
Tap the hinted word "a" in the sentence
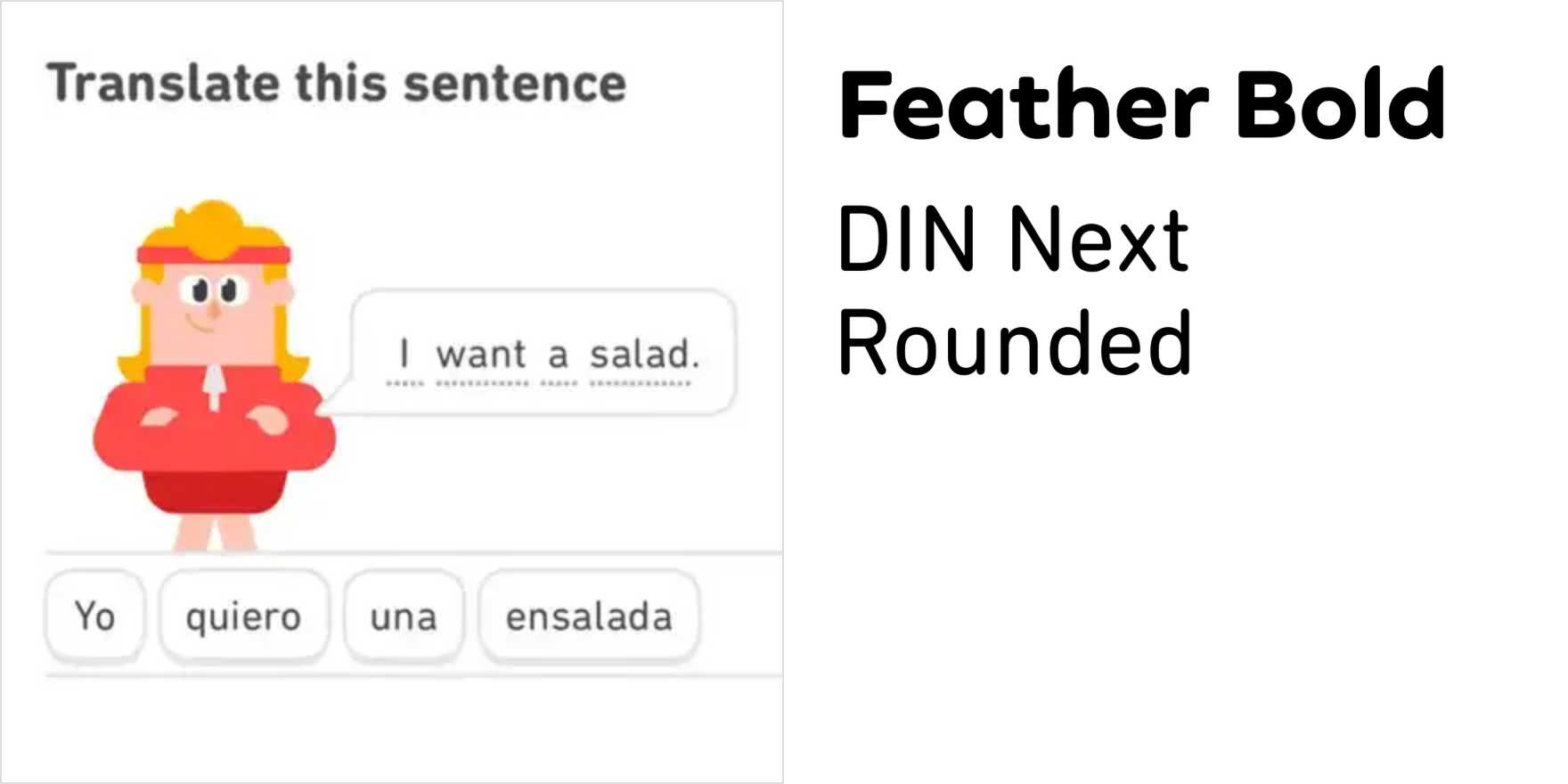(x=557, y=354)
